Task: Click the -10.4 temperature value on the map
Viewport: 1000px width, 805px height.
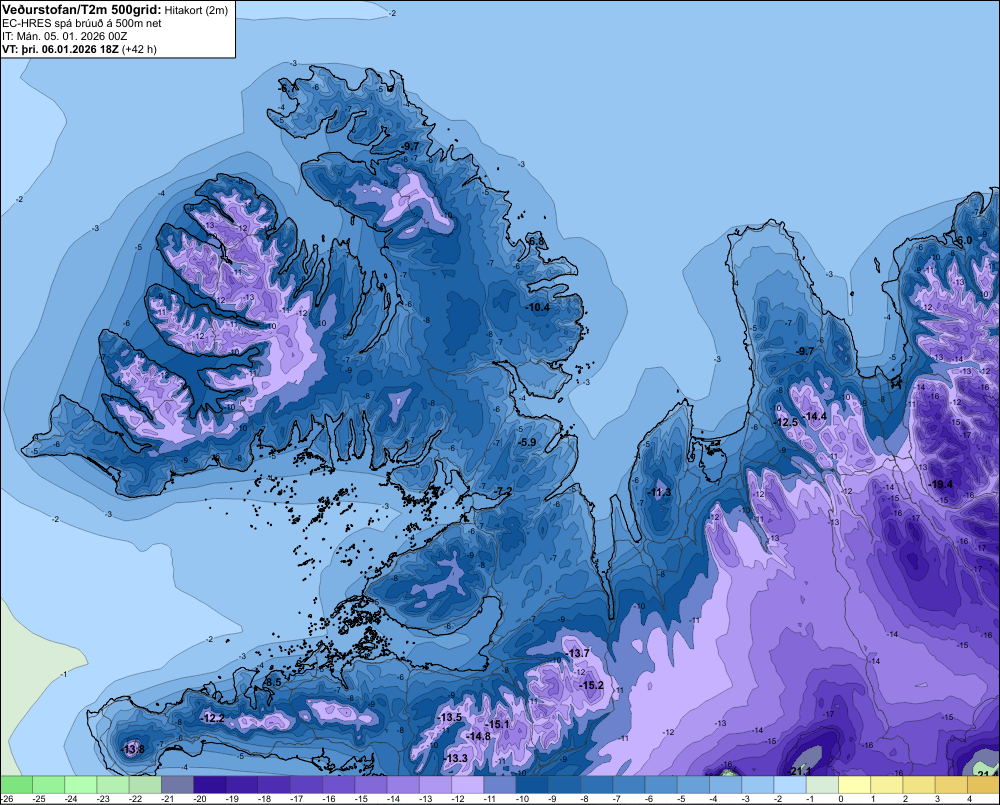Action: pyautogui.click(x=538, y=307)
